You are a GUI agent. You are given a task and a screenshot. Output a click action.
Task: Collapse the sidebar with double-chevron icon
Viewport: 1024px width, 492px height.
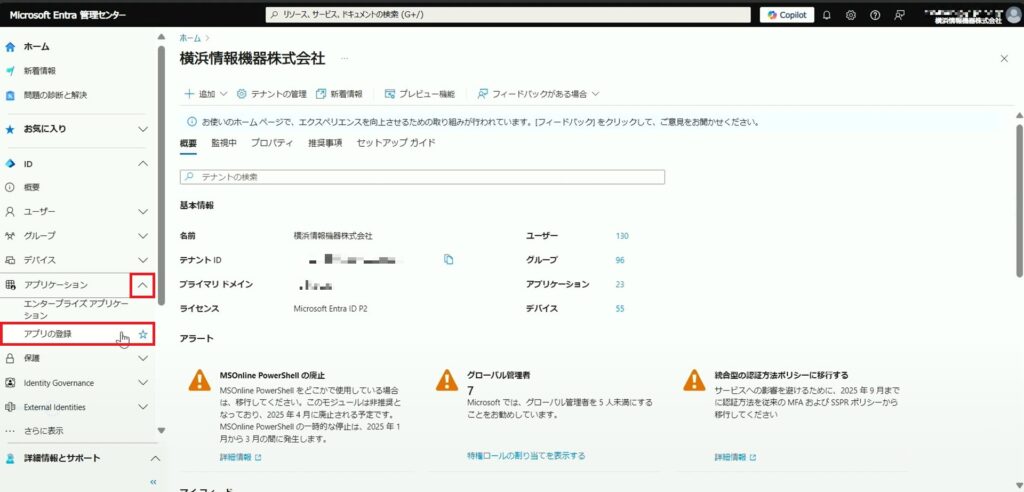[154, 482]
